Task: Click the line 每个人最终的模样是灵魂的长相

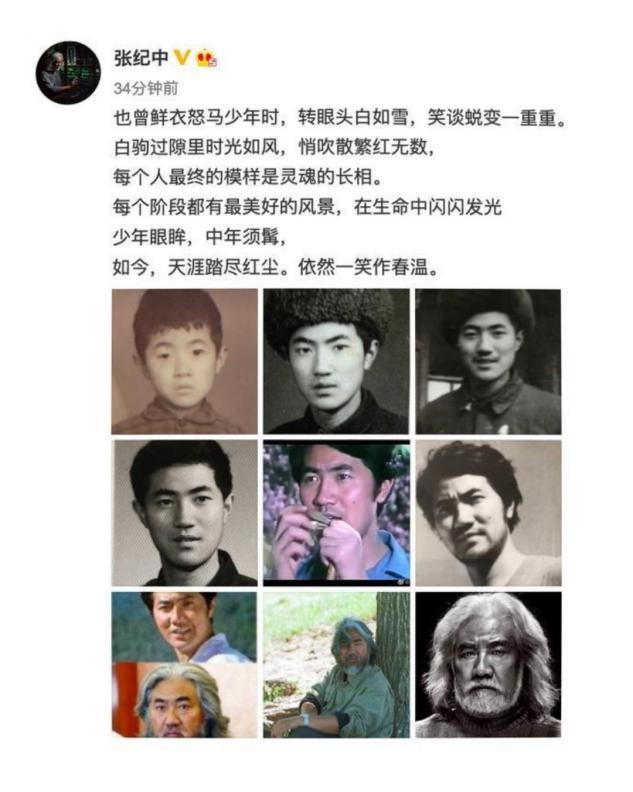Action: (x=249, y=177)
